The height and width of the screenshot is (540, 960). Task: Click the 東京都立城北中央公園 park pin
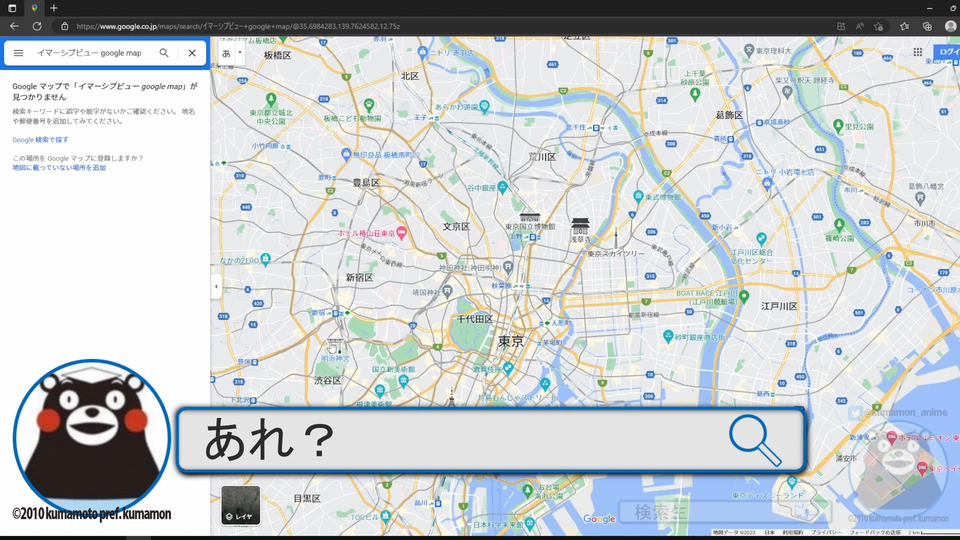coord(271,99)
